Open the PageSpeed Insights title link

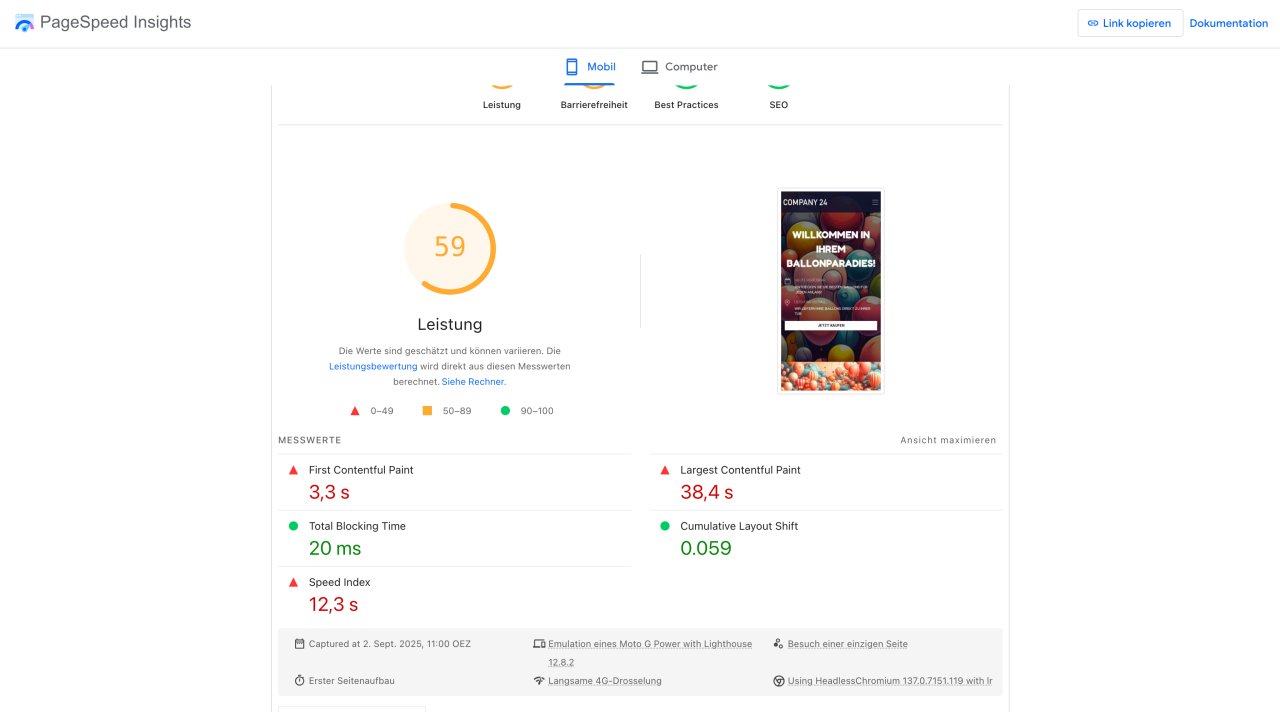point(115,22)
